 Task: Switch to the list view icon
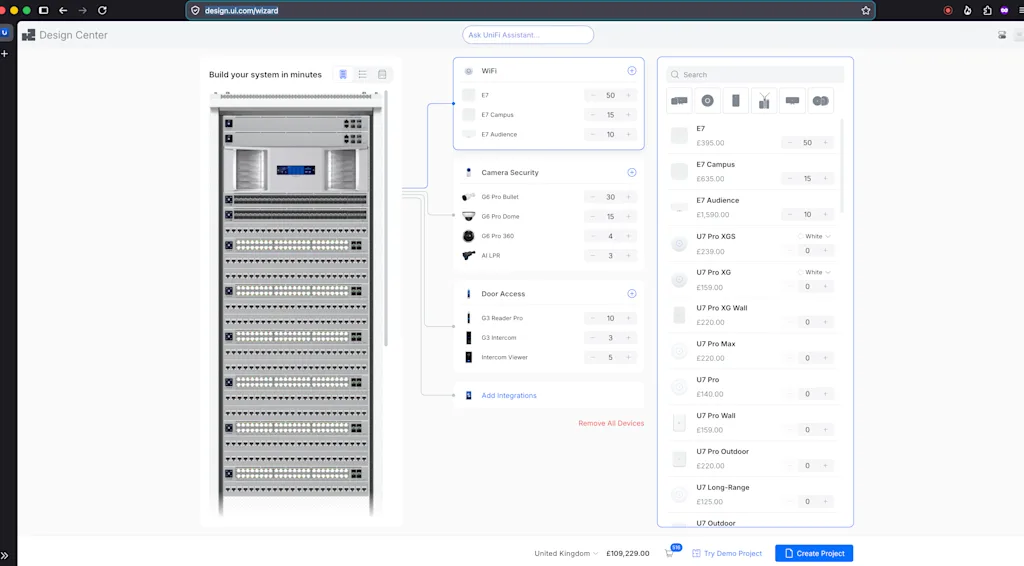(x=362, y=74)
